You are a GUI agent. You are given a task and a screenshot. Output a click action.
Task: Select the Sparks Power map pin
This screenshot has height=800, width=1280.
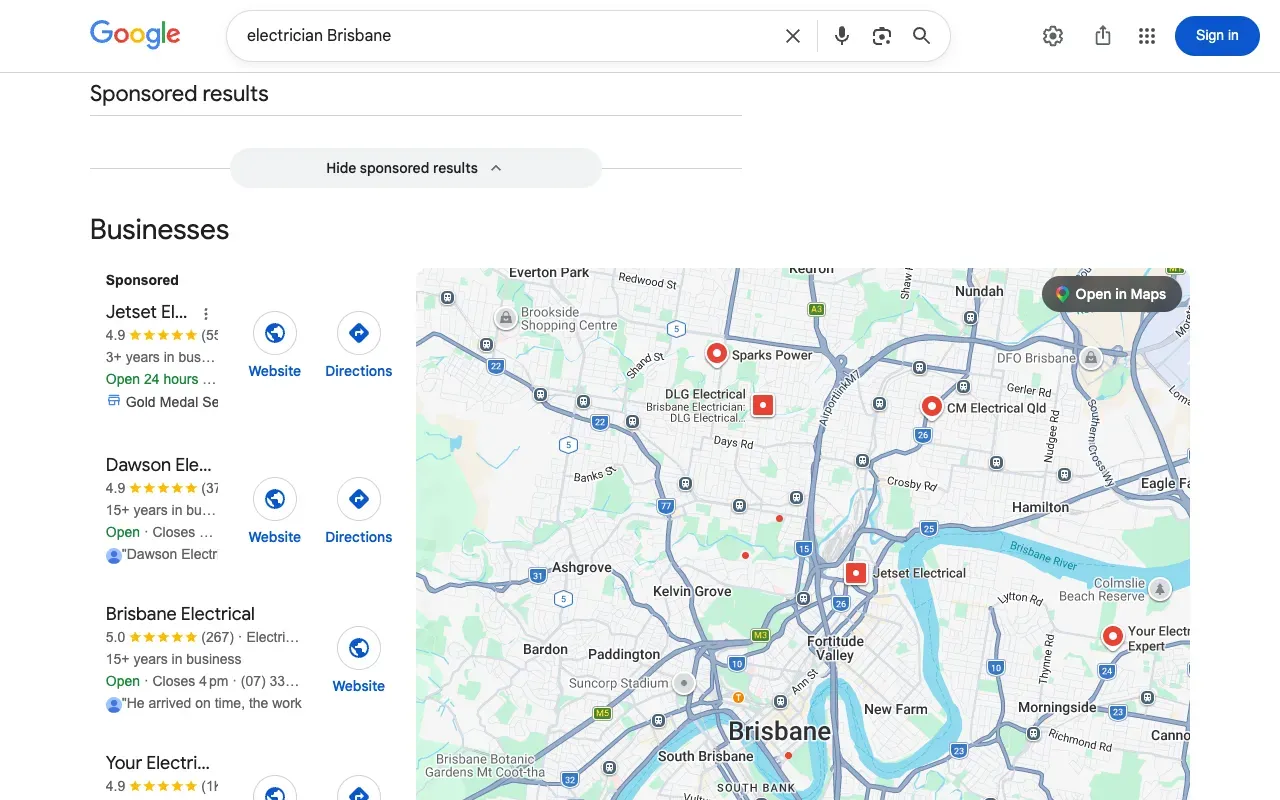coord(716,353)
